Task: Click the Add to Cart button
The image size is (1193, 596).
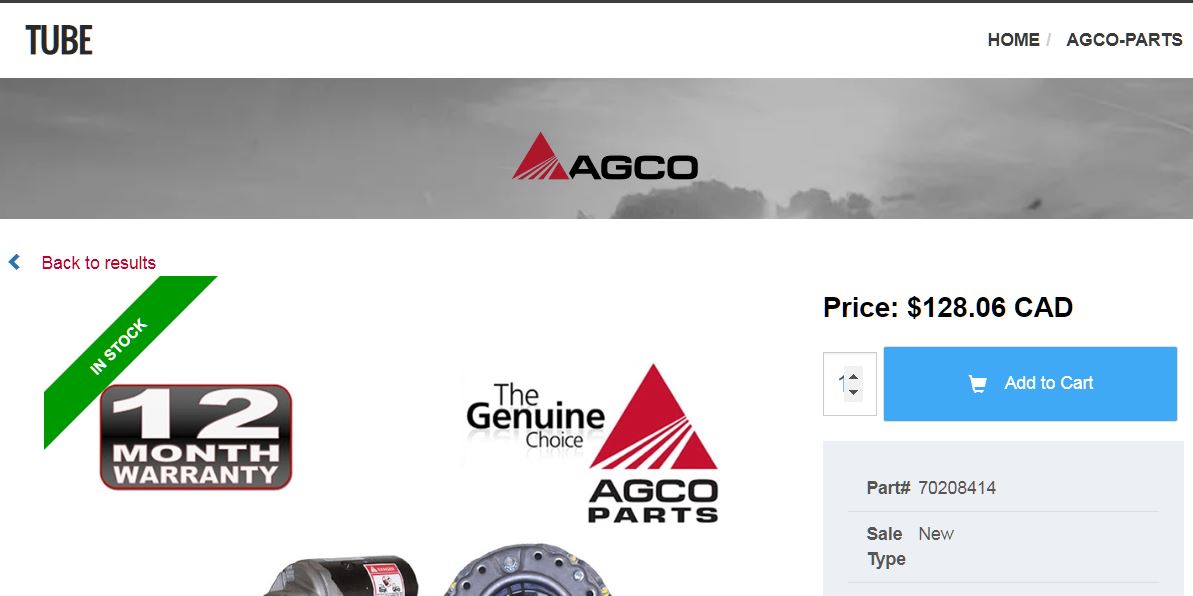Action: pyautogui.click(x=1030, y=384)
